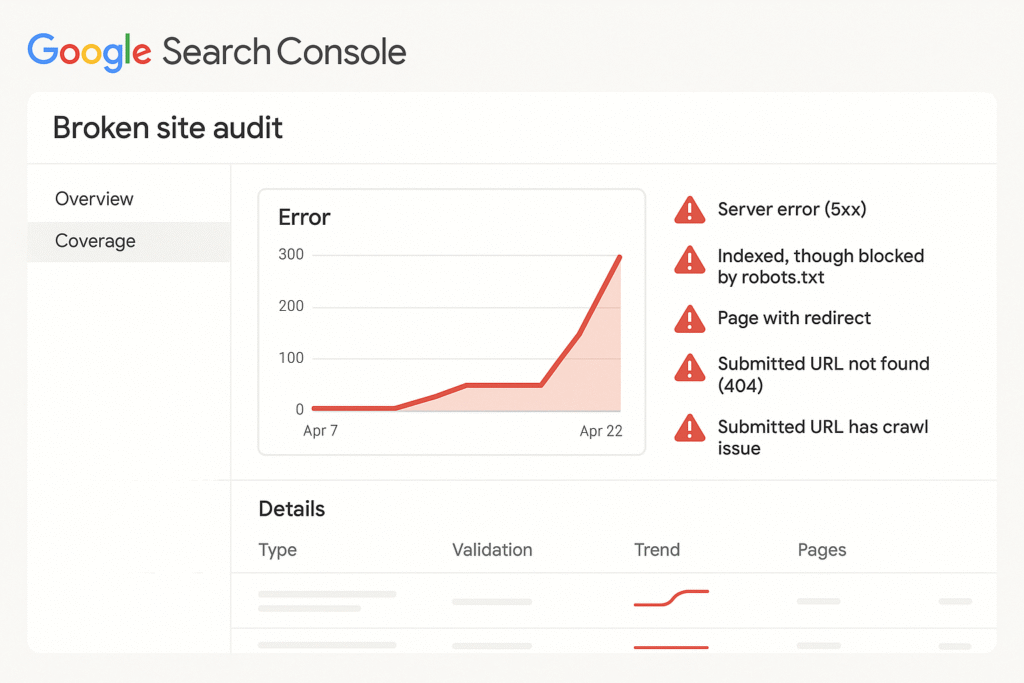The height and width of the screenshot is (683, 1024).
Task: Open Indexed, though blocked by robots.txt issue
Action: (x=821, y=266)
